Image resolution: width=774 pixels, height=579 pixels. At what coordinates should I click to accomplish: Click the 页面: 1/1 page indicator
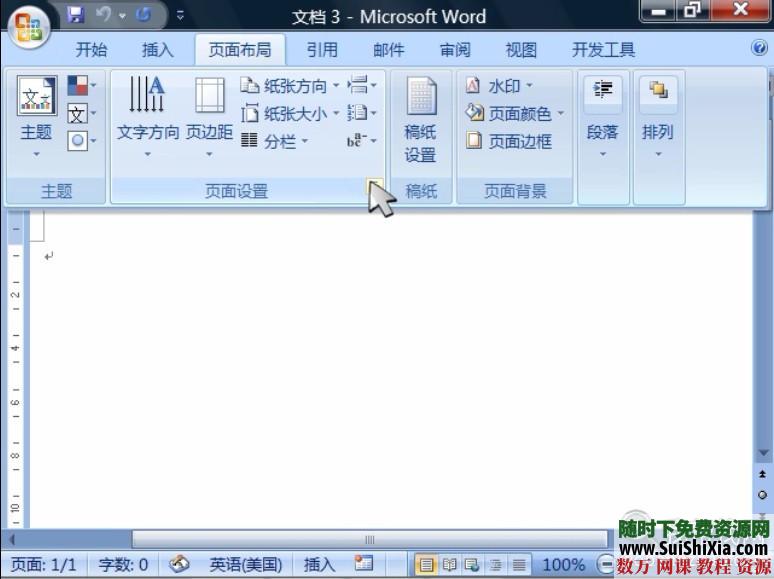[x=43, y=564]
